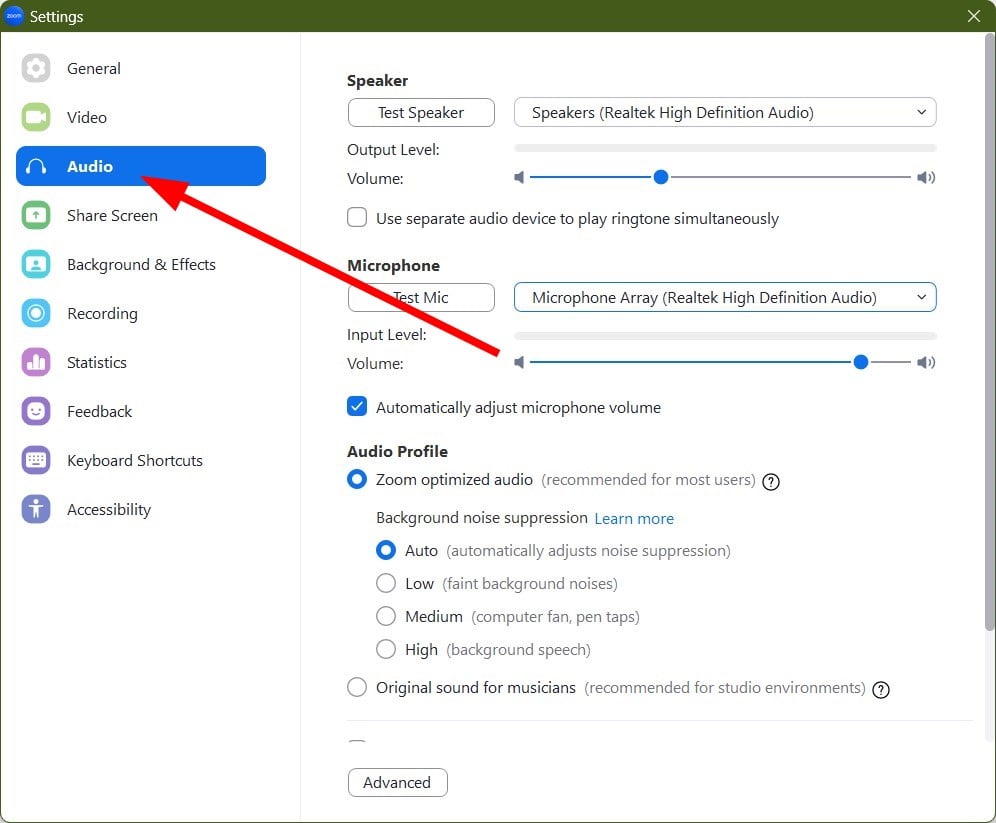
Task: Click the settings vertical scrollbar
Action: click(990, 332)
